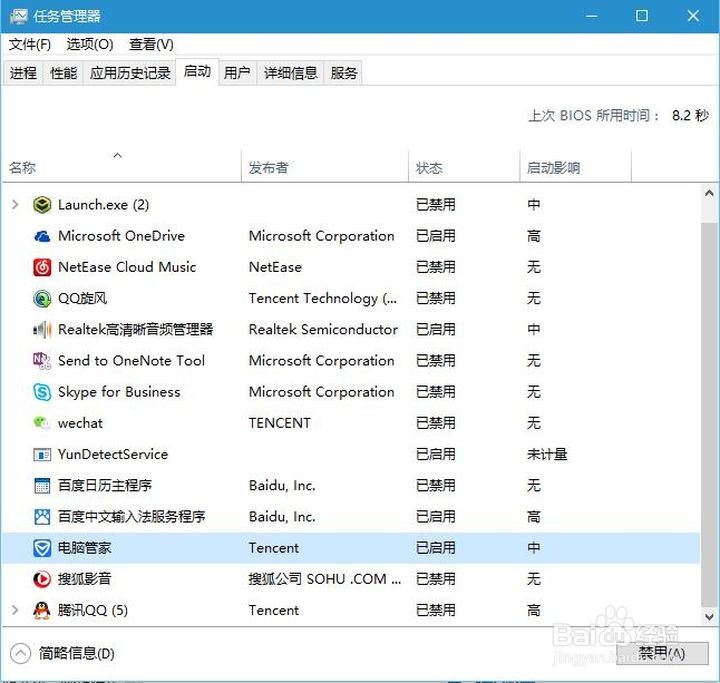
Task: Click the Task Manager title bar icon
Action: (x=18, y=17)
